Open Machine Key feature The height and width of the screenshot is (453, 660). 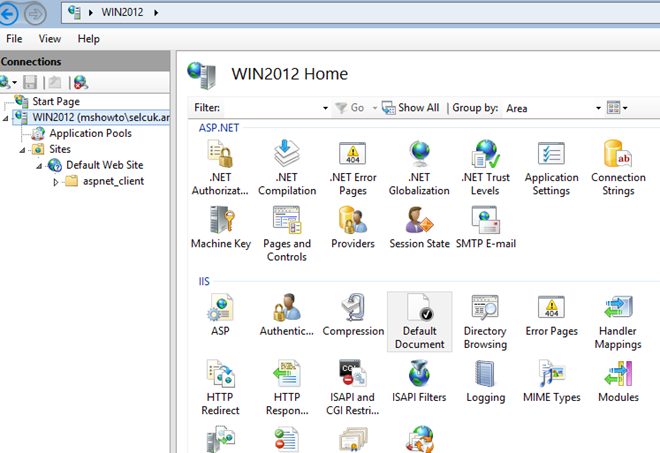(x=221, y=228)
